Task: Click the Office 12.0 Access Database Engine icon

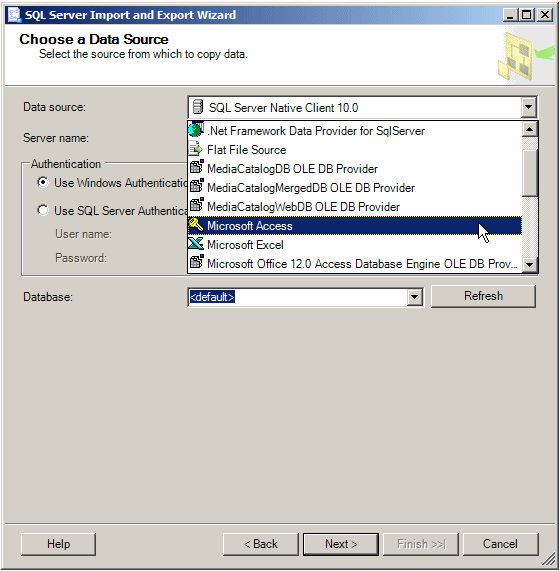Action: [x=196, y=262]
